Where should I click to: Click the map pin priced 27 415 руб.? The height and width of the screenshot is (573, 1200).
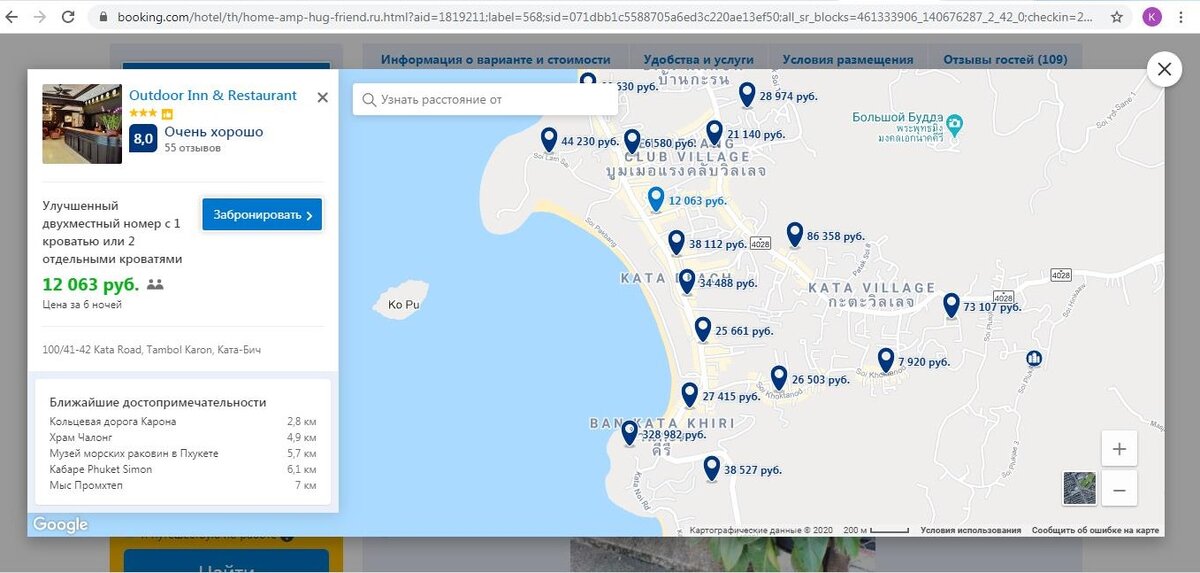[x=690, y=395]
